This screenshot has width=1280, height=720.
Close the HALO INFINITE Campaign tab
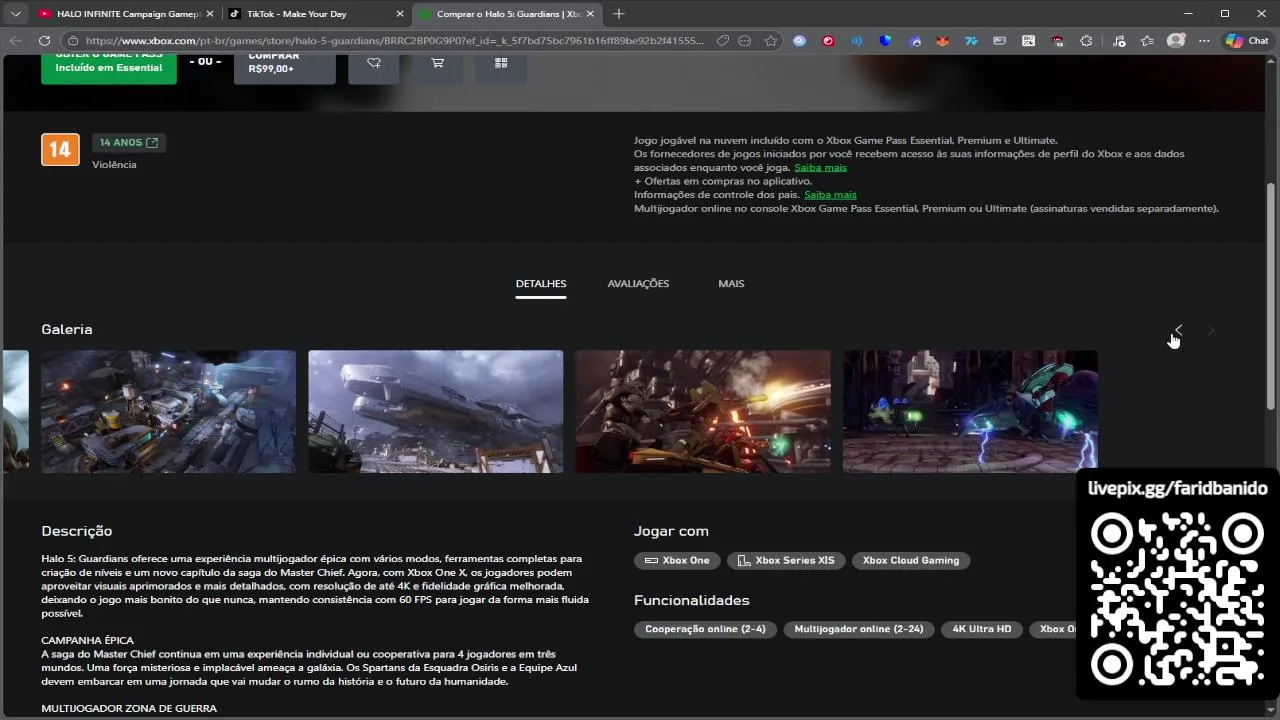coord(210,14)
